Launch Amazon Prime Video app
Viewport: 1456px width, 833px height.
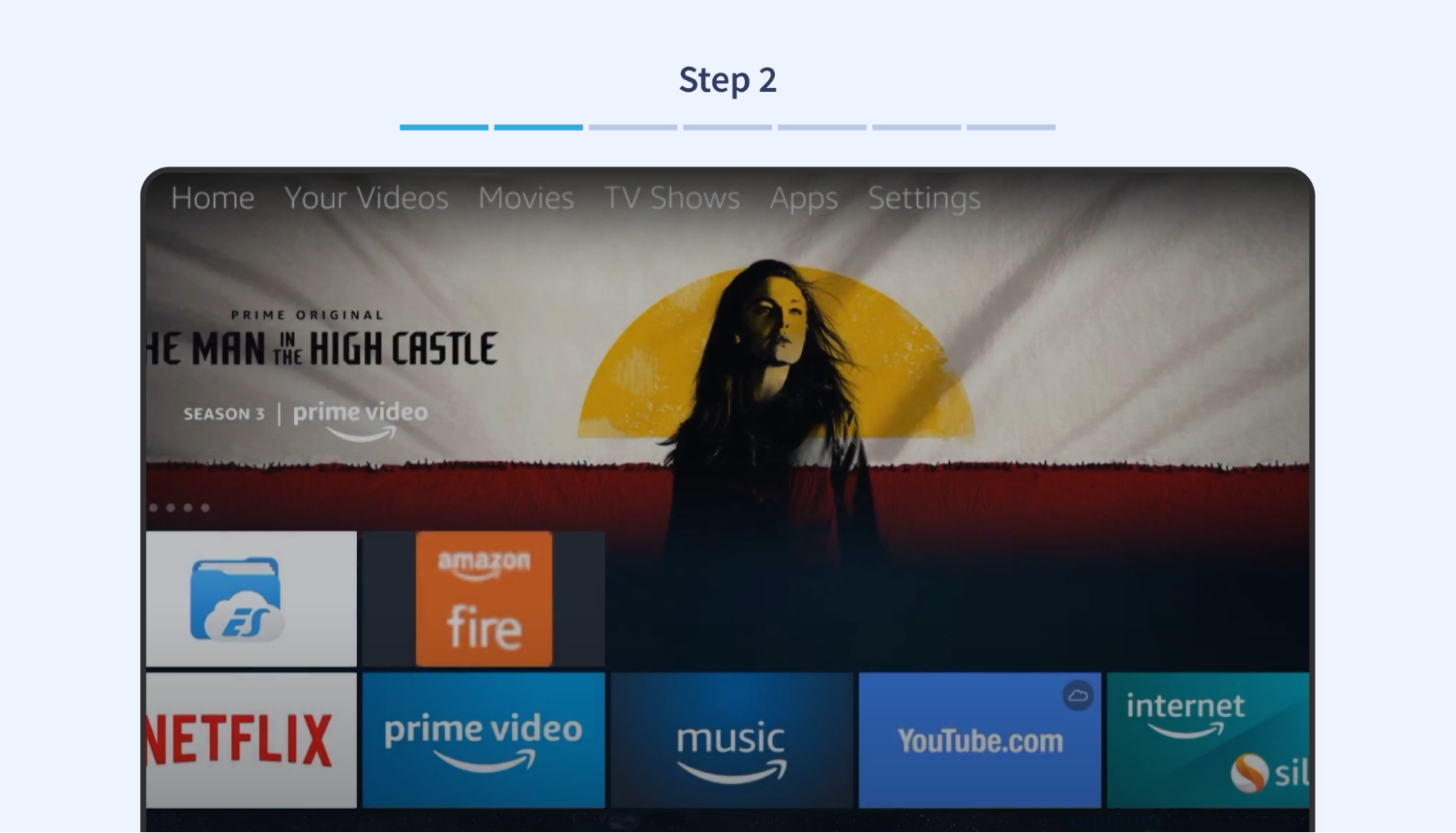tap(483, 738)
